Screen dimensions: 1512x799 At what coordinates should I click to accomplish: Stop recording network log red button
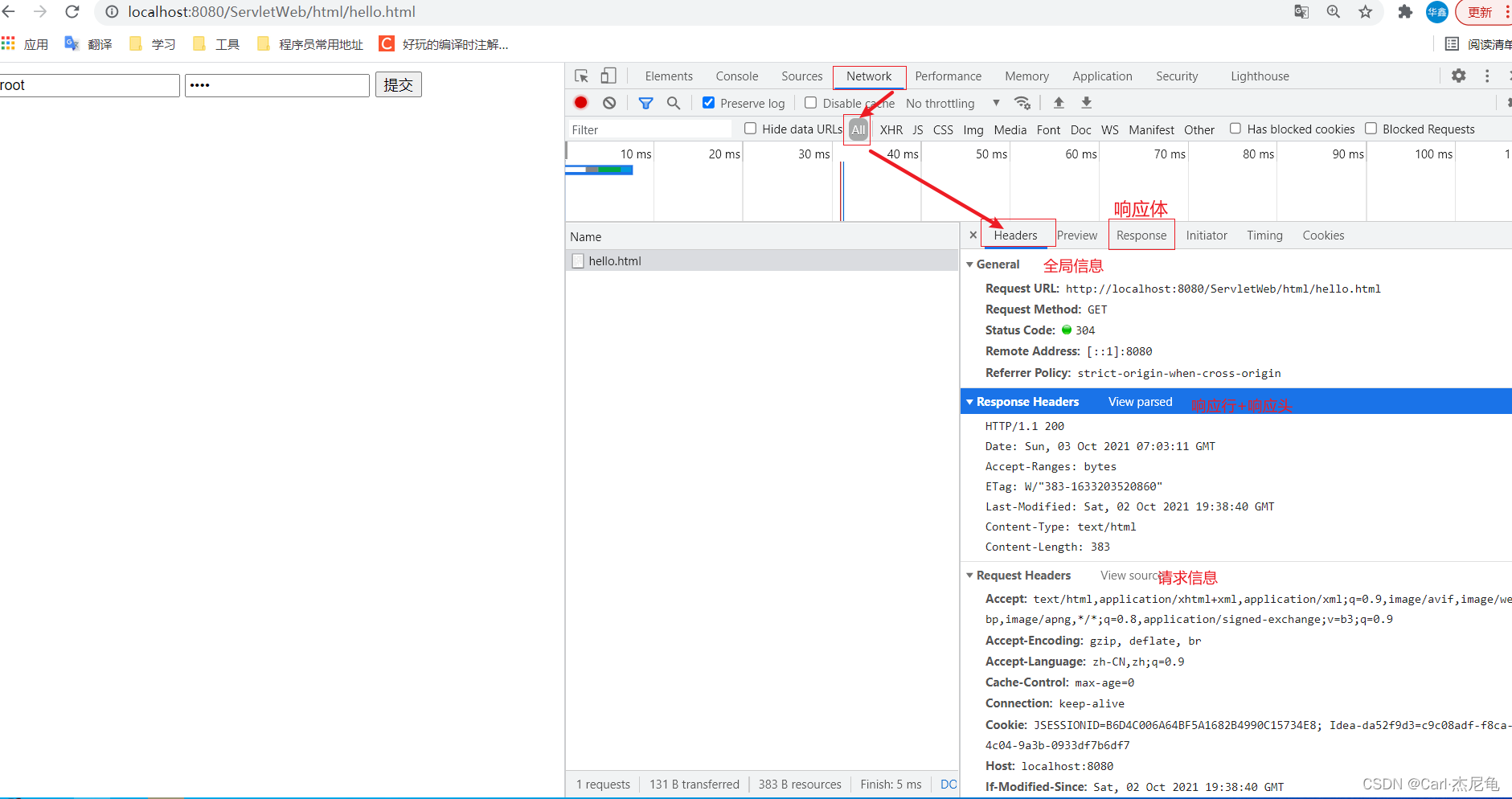580,103
